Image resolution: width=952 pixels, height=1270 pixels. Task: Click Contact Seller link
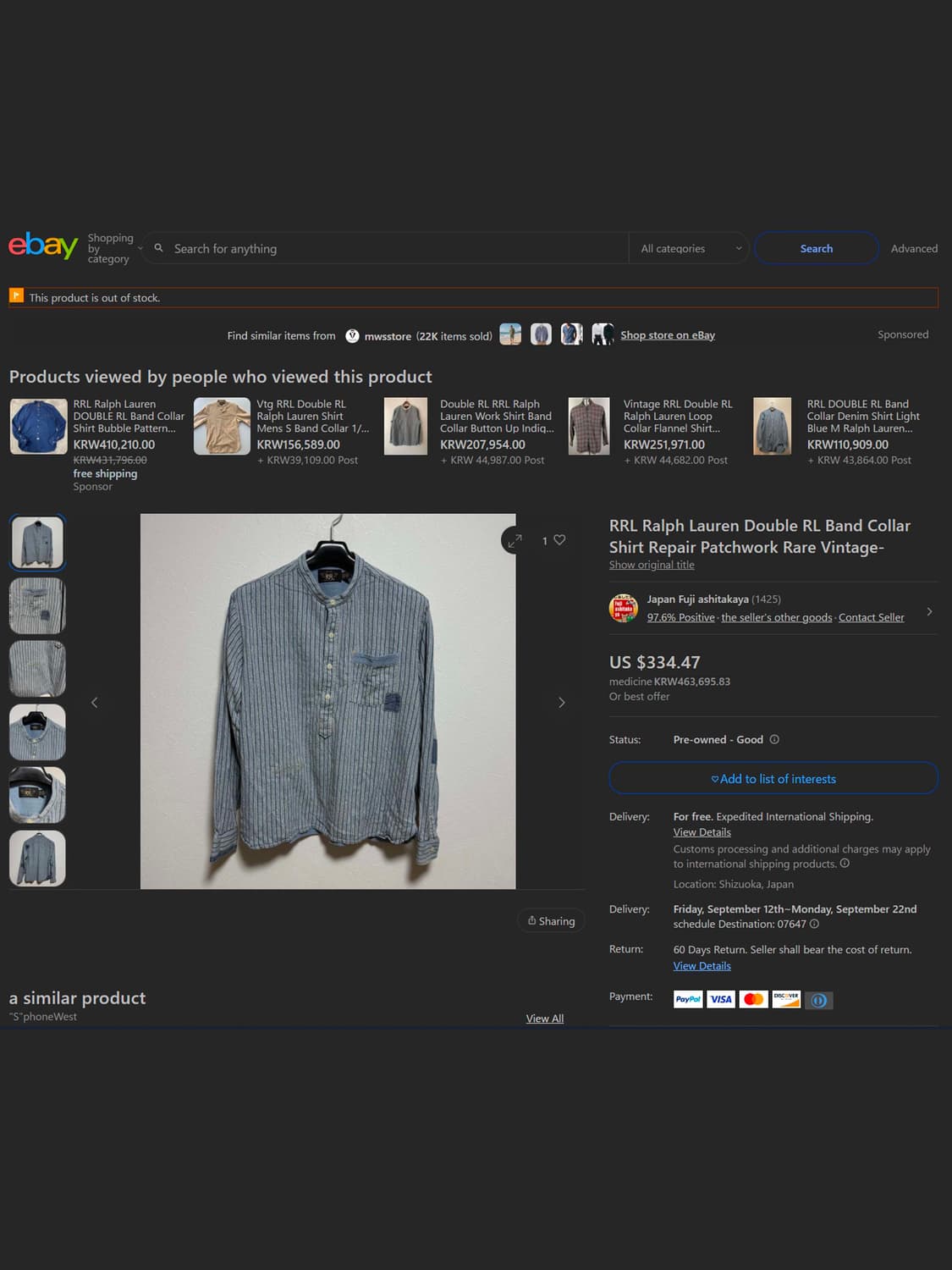pos(871,617)
